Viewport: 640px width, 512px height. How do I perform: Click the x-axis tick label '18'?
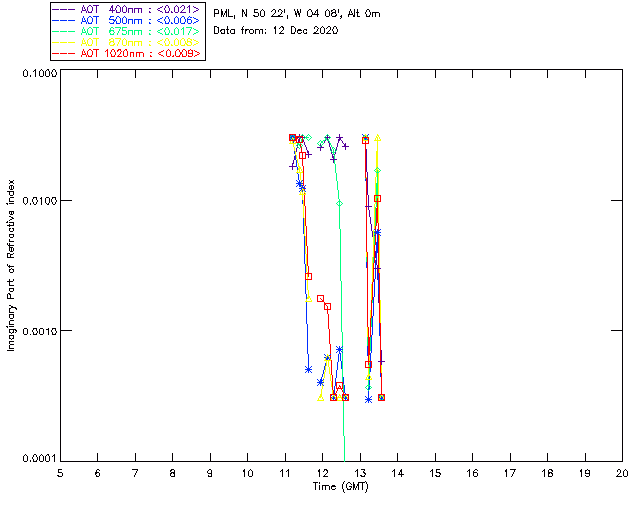click(547, 473)
